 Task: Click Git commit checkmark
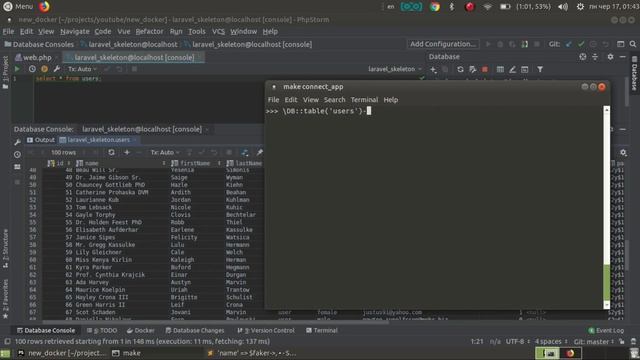pos(581,44)
